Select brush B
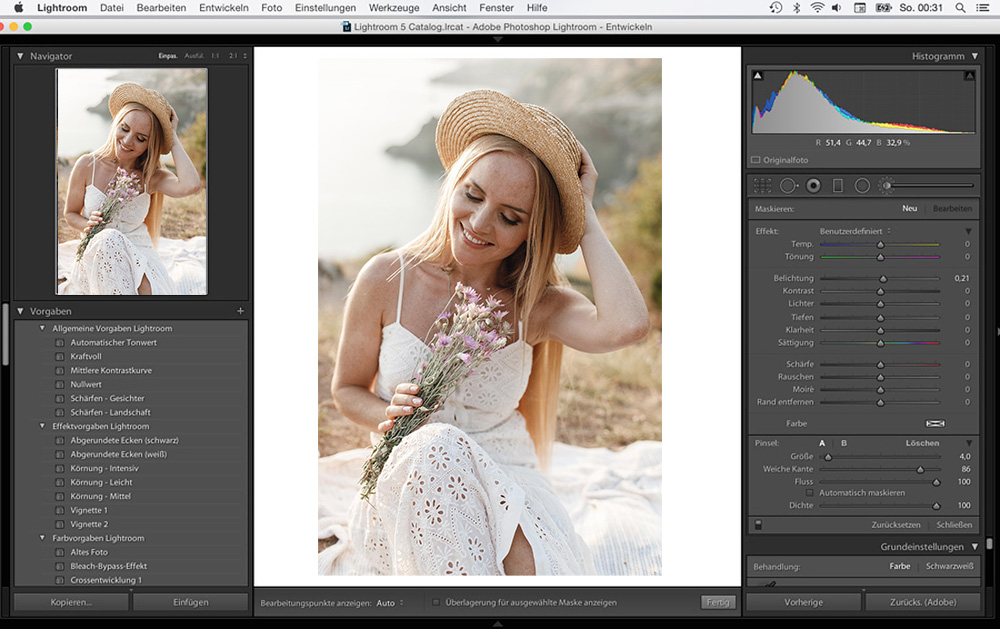This screenshot has width=1000, height=629. point(844,443)
